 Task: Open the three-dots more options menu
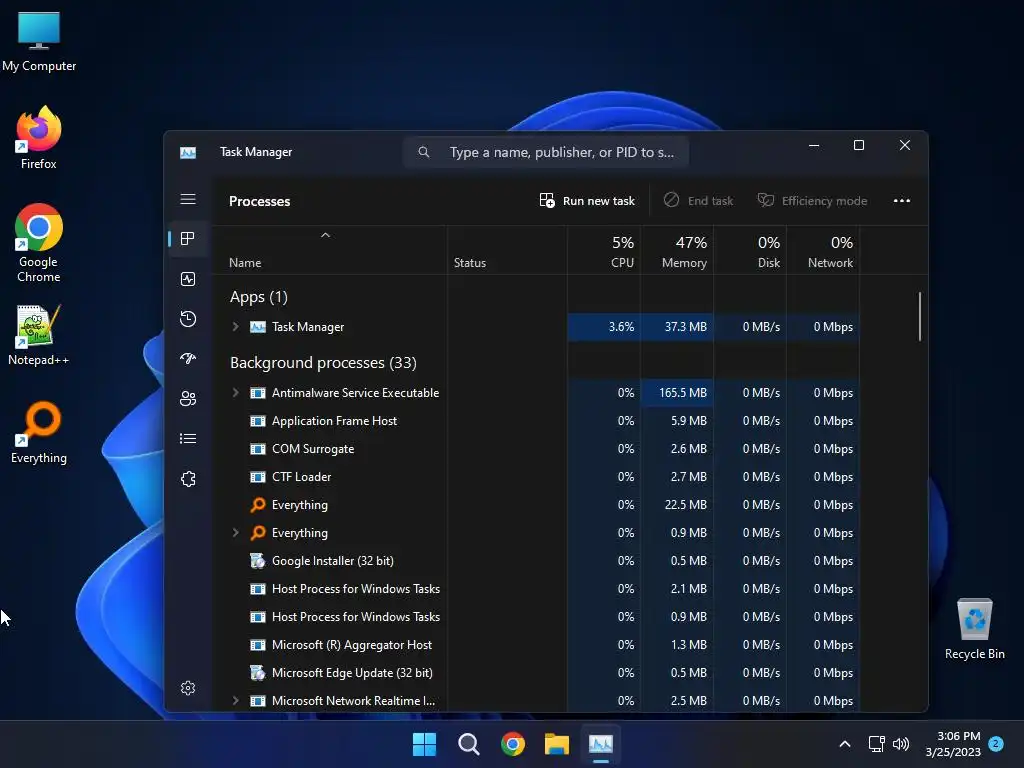902,200
